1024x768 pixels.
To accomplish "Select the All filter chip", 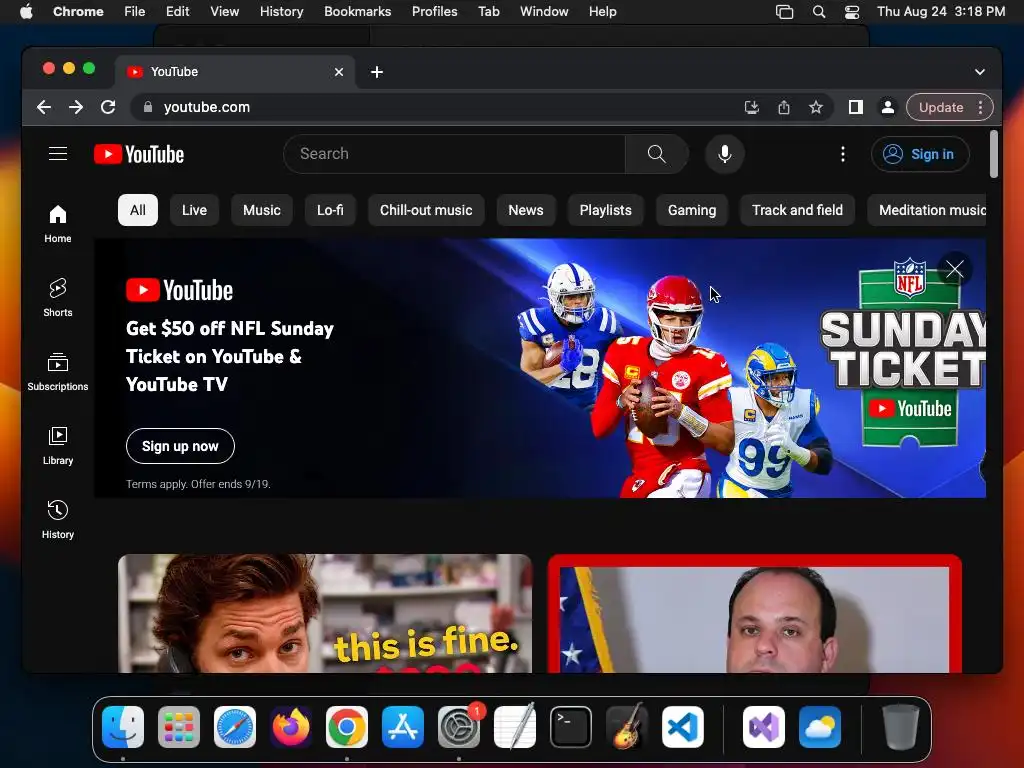I will coord(138,210).
